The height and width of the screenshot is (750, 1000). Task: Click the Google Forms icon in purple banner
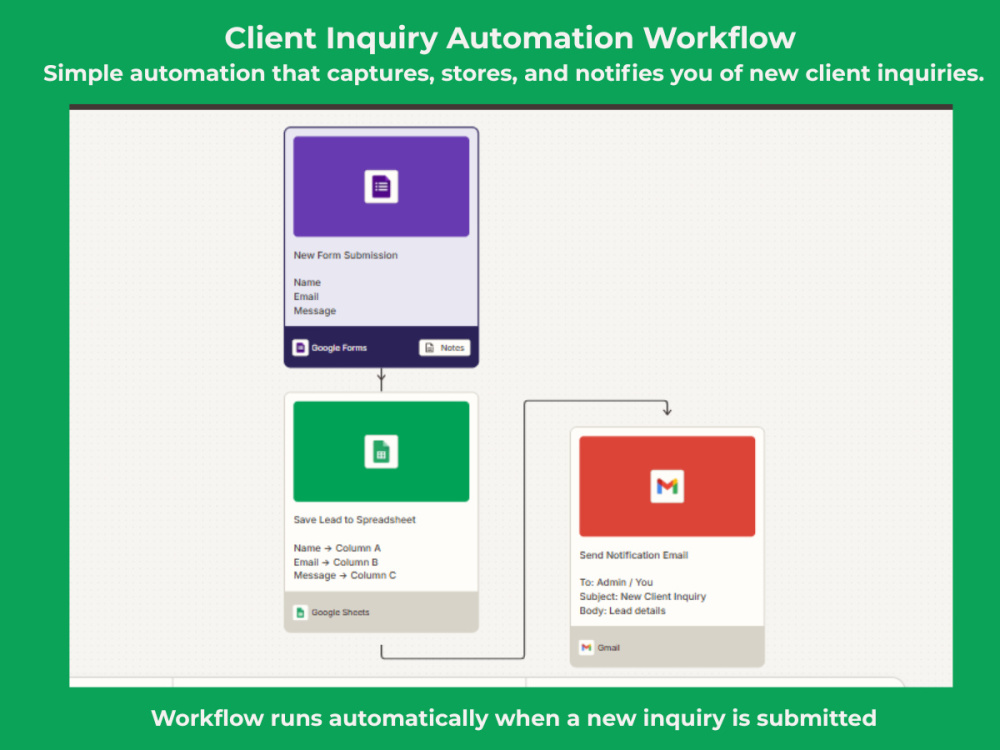381,187
